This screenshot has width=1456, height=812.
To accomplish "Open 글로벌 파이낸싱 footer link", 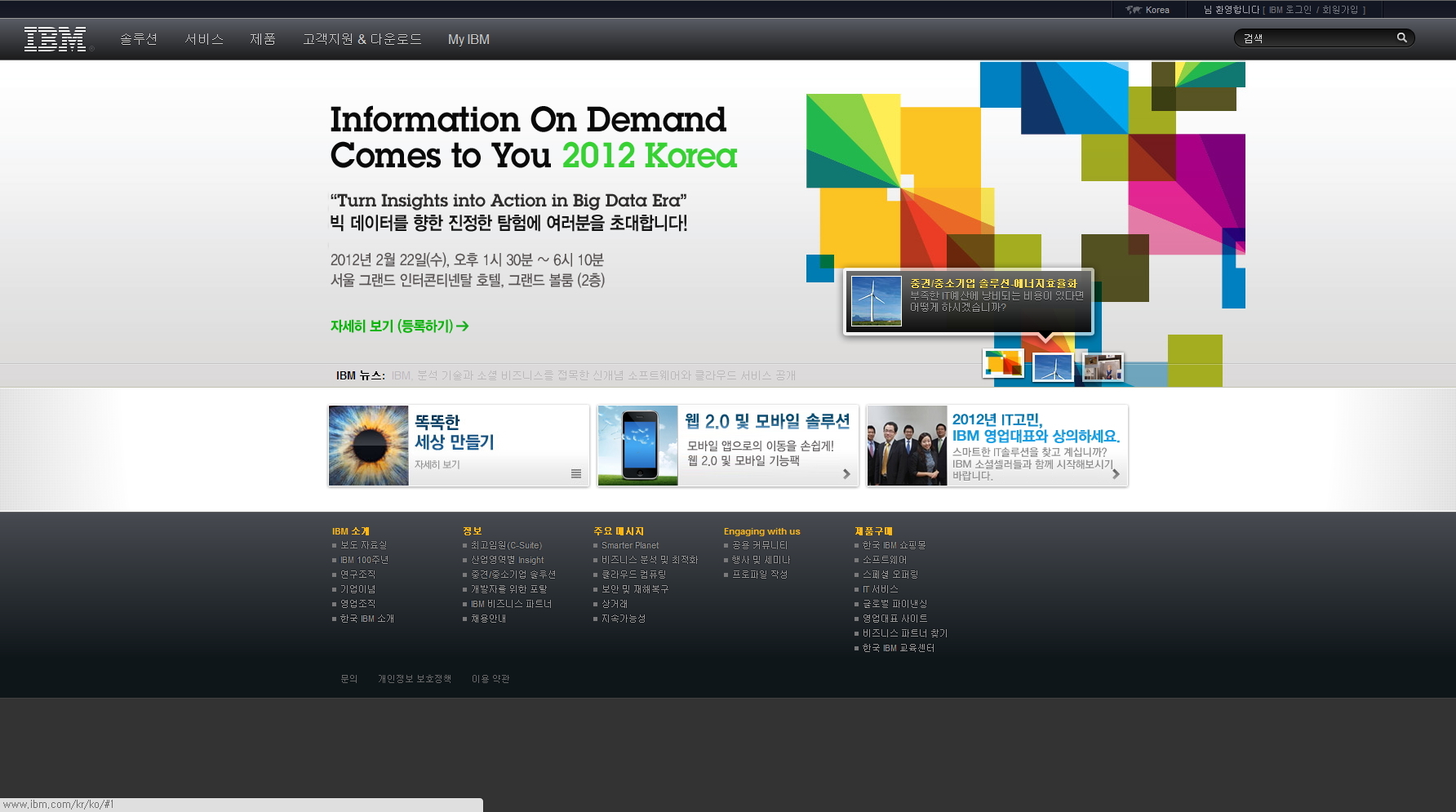I will [x=895, y=604].
